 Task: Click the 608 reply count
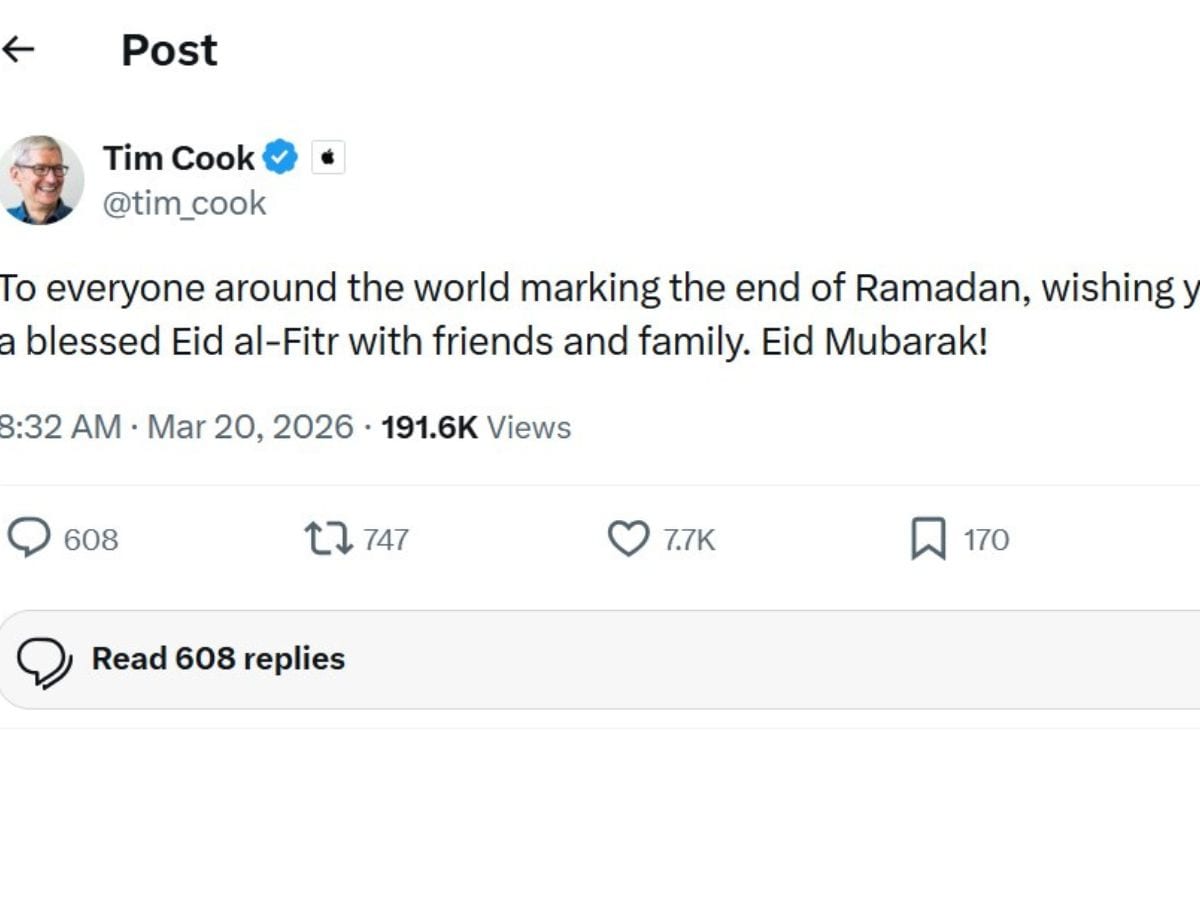[x=91, y=540]
